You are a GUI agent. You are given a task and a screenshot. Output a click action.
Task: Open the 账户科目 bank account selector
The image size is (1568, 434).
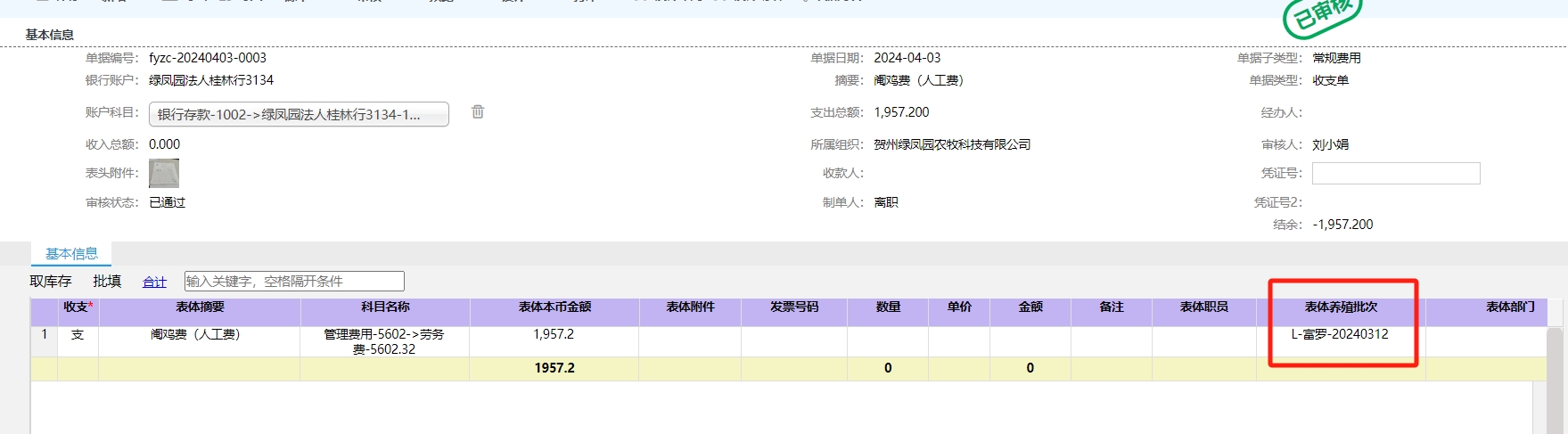pos(299,114)
